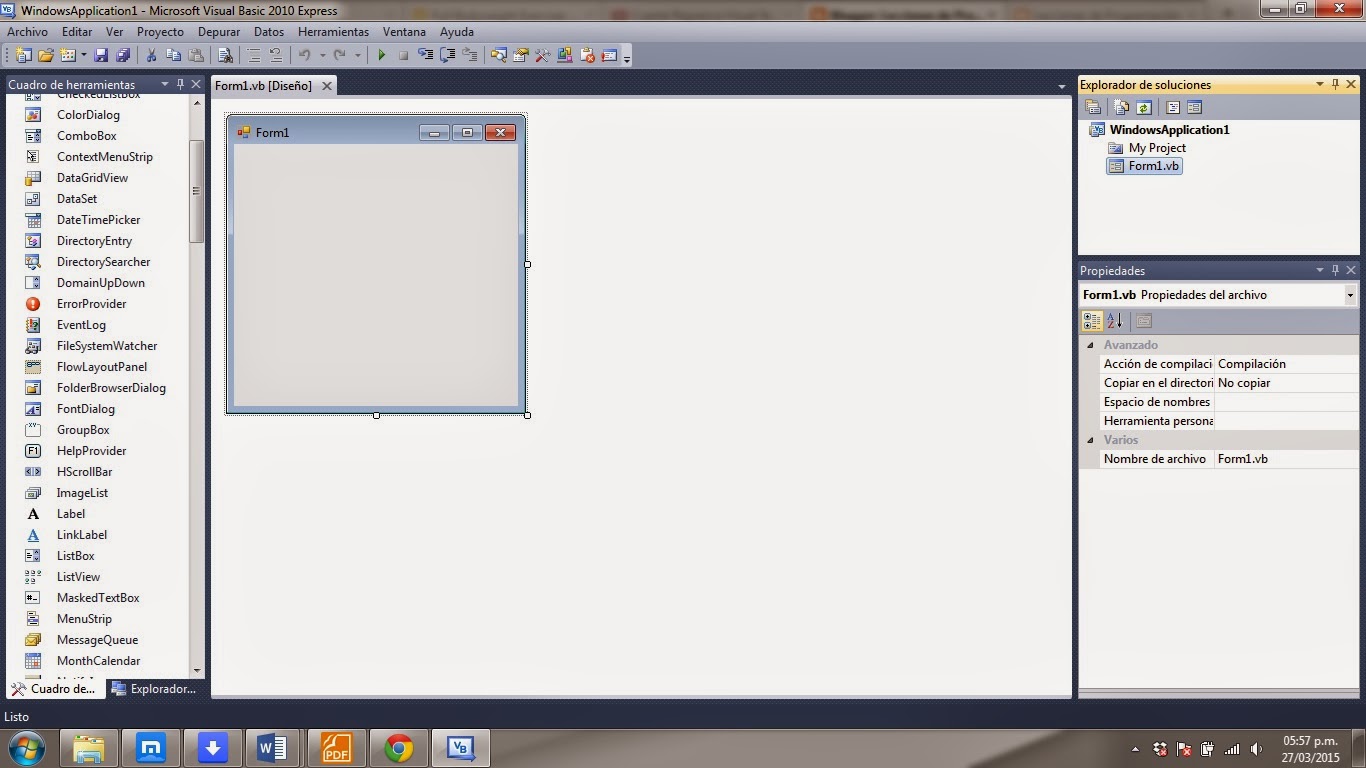Open the Depurar menu
1366x768 pixels.
(x=218, y=31)
